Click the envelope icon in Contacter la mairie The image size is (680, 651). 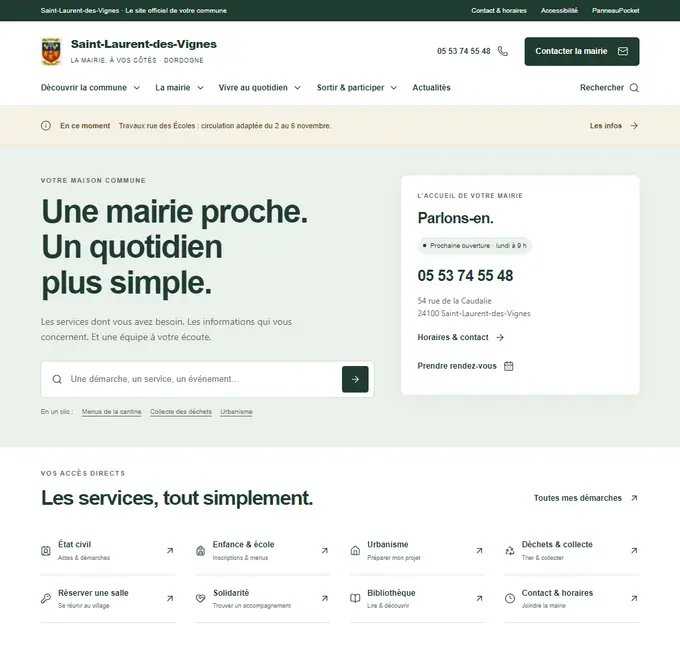(623, 51)
